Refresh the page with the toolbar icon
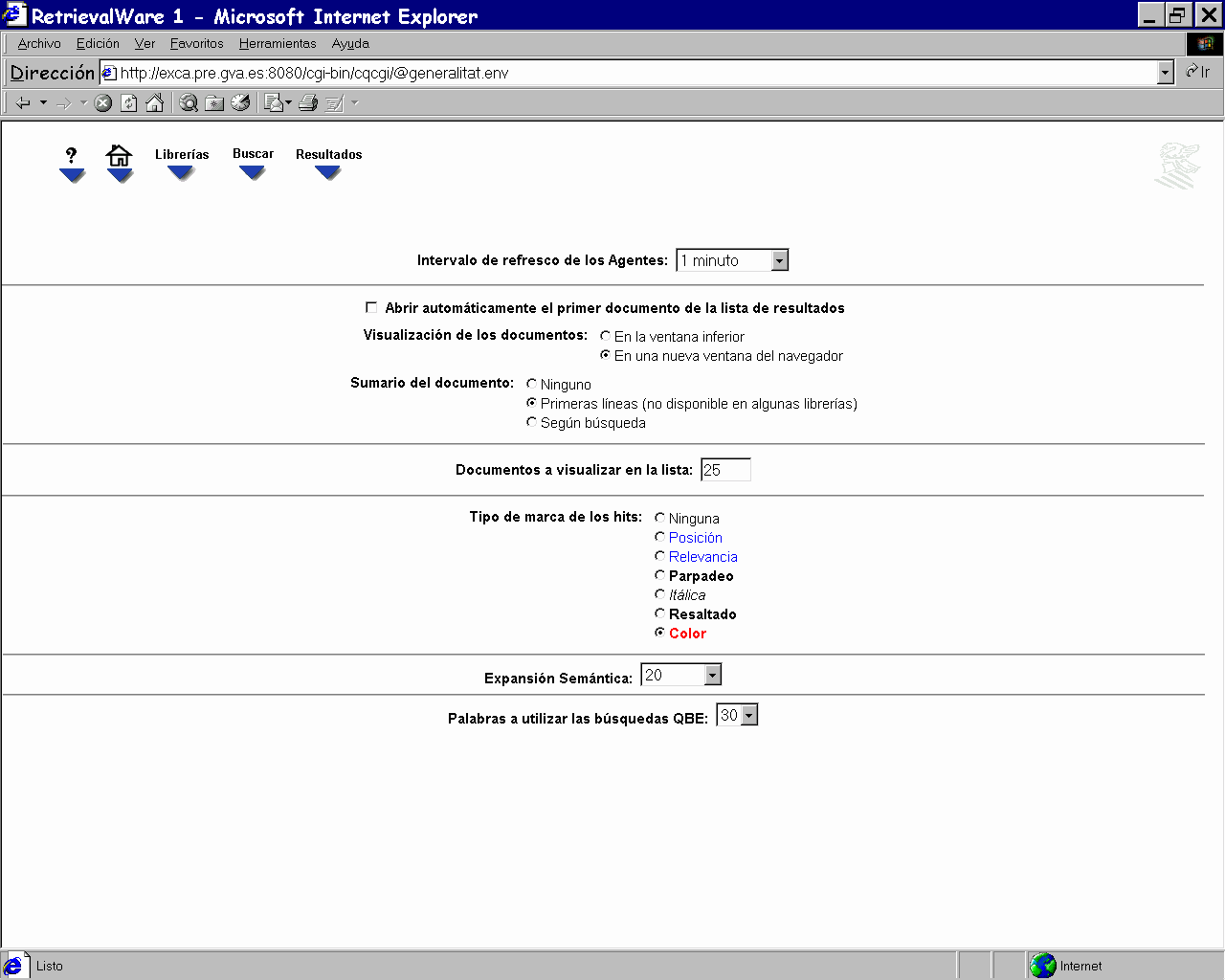 [x=129, y=103]
